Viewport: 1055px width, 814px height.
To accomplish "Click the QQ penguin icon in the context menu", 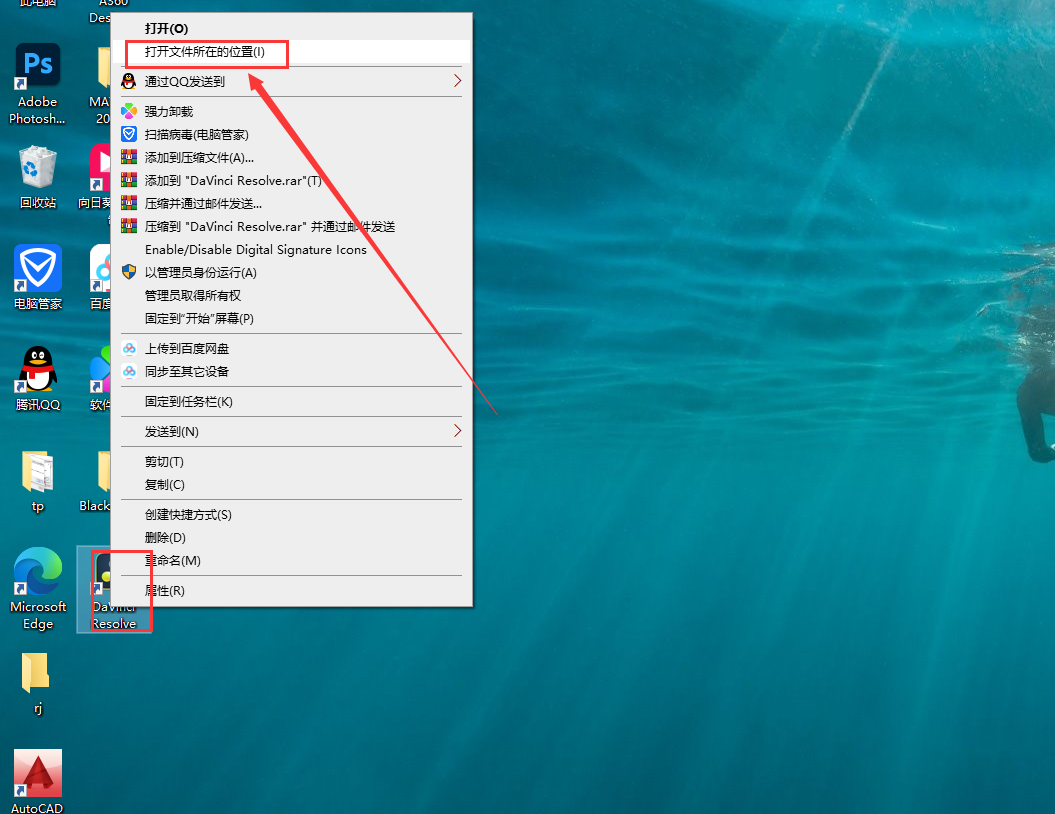I will 129,81.
